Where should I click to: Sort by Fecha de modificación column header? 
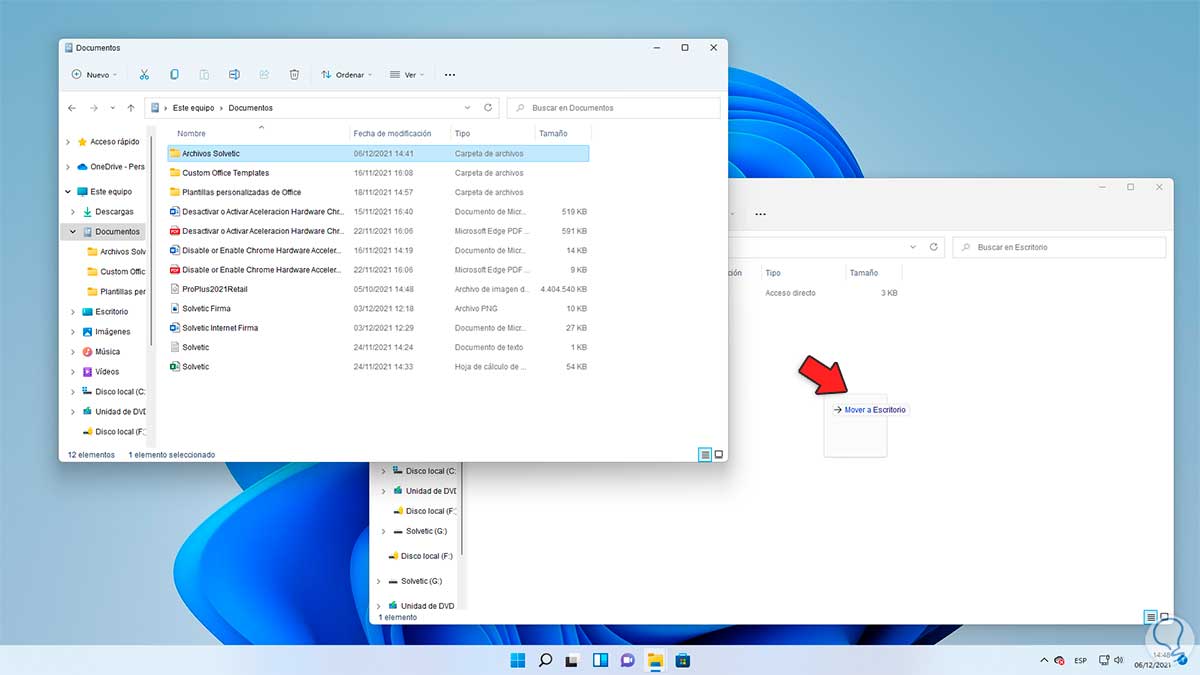[x=392, y=134]
